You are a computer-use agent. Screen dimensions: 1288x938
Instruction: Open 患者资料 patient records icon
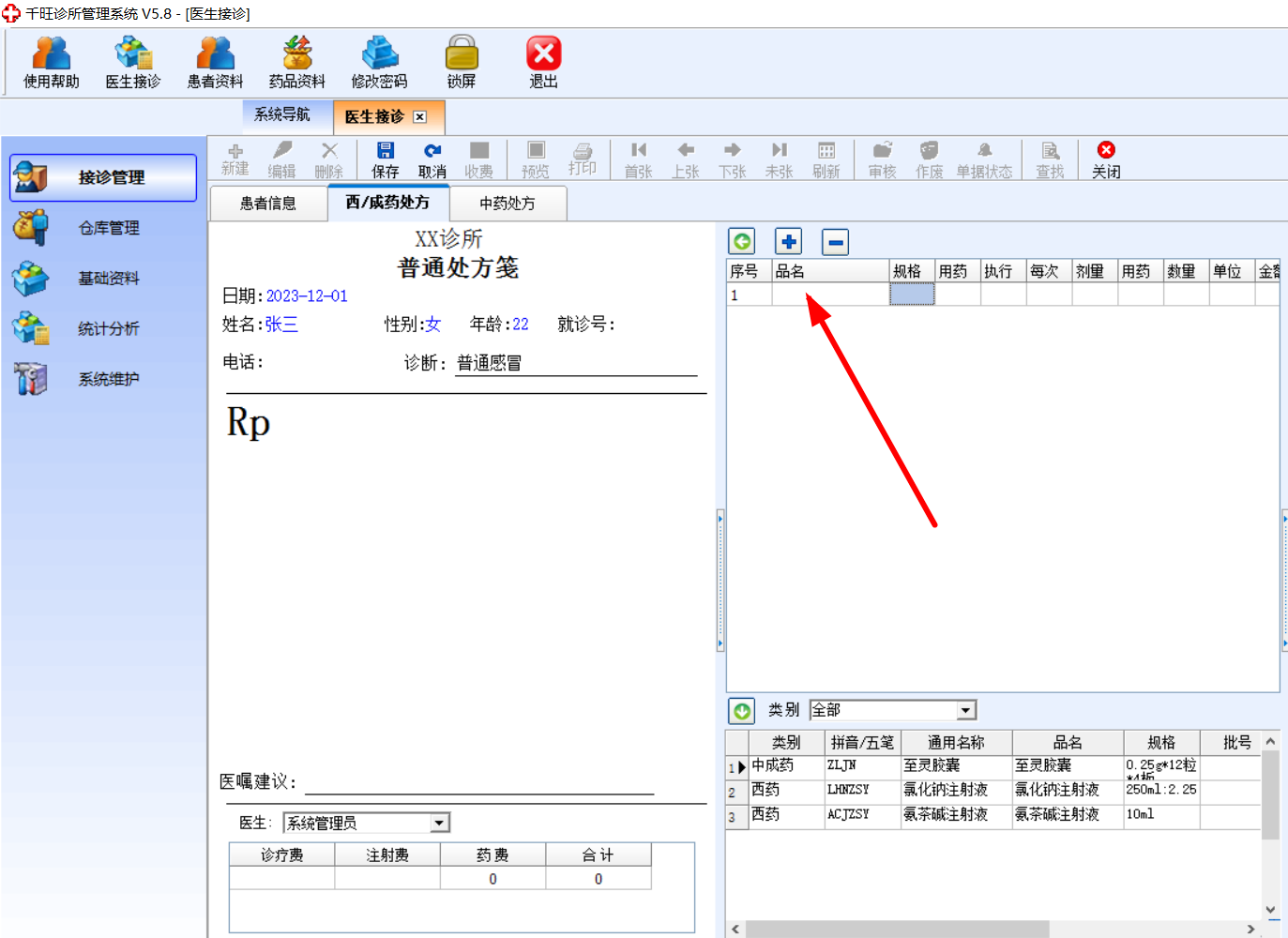215,63
